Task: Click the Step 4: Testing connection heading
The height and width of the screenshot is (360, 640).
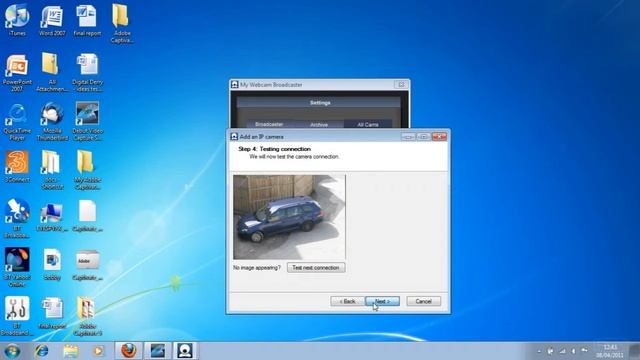Action: click(x=274, y=149)
